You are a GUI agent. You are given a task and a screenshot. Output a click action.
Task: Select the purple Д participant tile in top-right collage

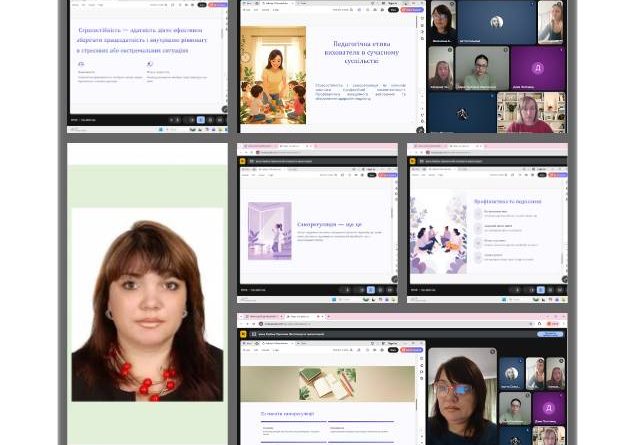537,68
